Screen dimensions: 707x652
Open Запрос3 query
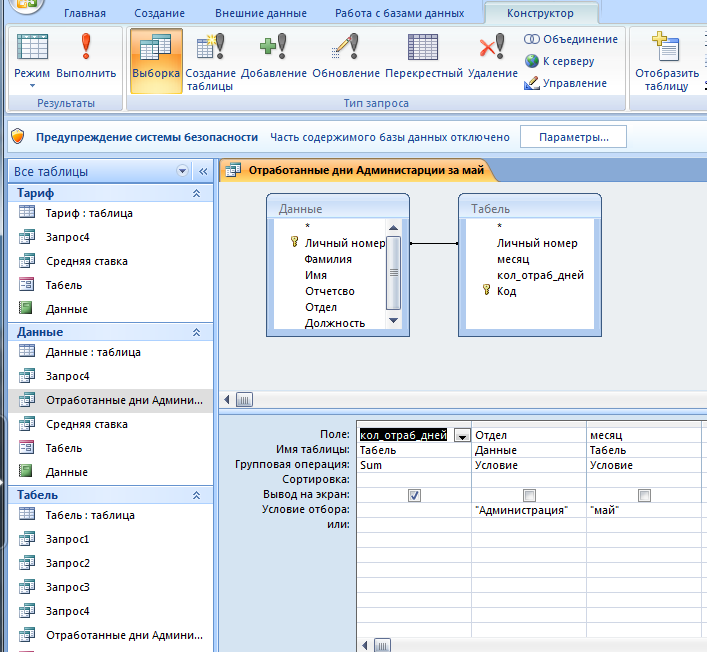(x=110, y=587)
